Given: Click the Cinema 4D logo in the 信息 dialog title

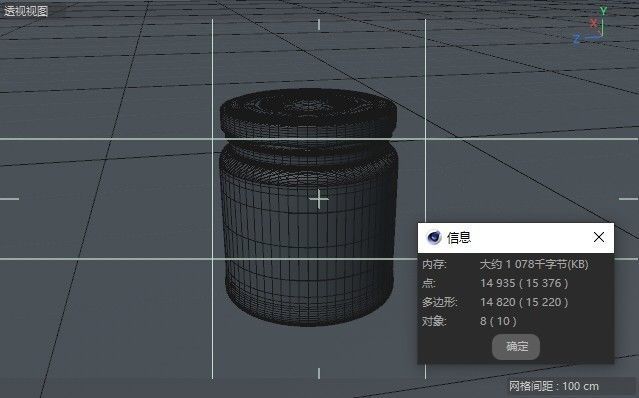Looking at the screenshot, I should click(434, 237).
